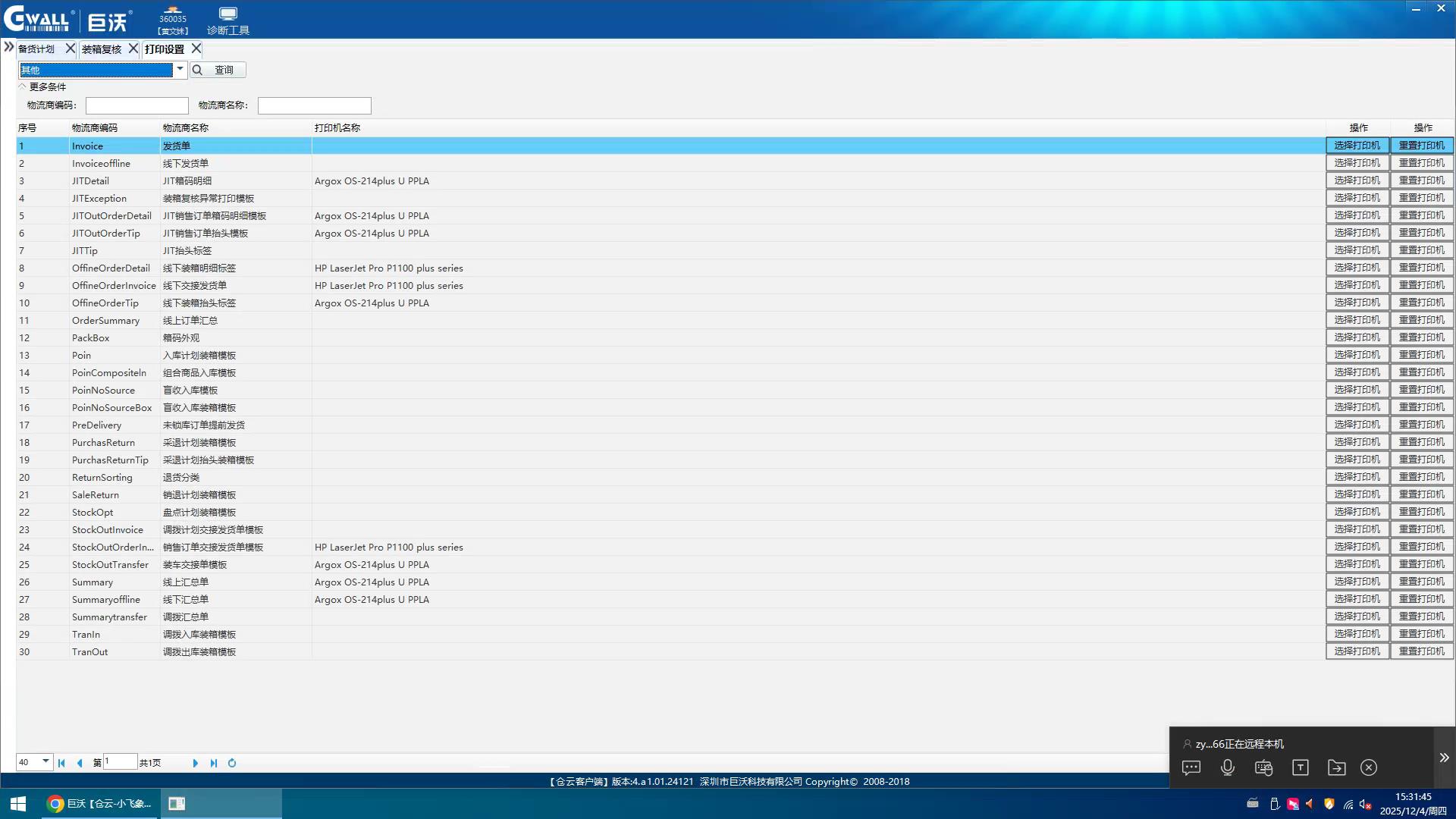1456x819 pixels.
Task: End remote session with circled X icon
Action: pyautogui.click(x=1369, y=767)
